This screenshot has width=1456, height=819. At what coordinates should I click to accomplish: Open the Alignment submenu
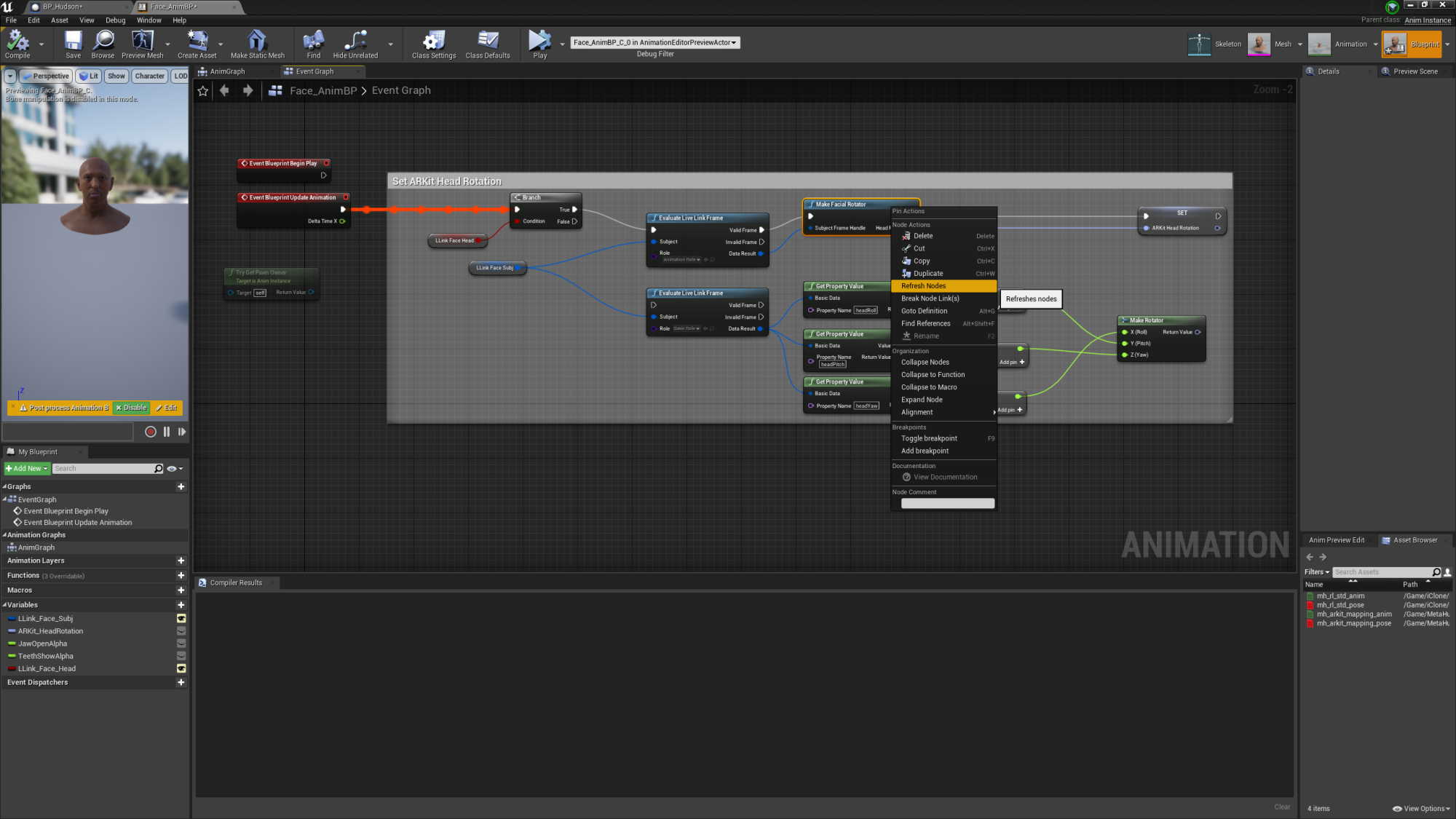(943, 413)
